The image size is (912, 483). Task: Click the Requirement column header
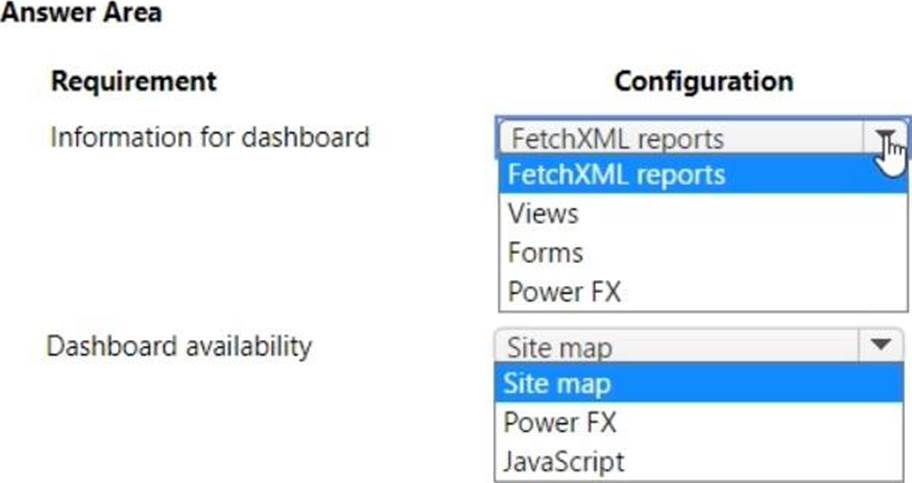click(133, 80)
